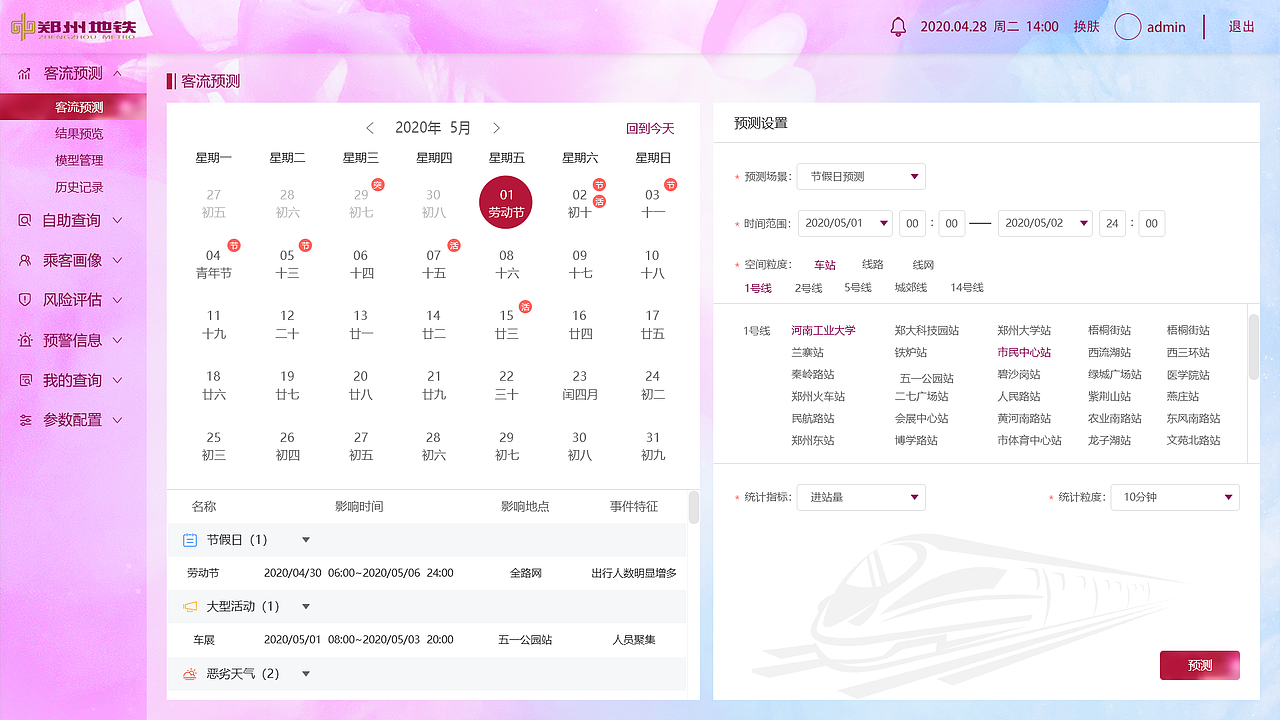
Task: Click the 突 badge on April 29
Action: click(378, 185)
